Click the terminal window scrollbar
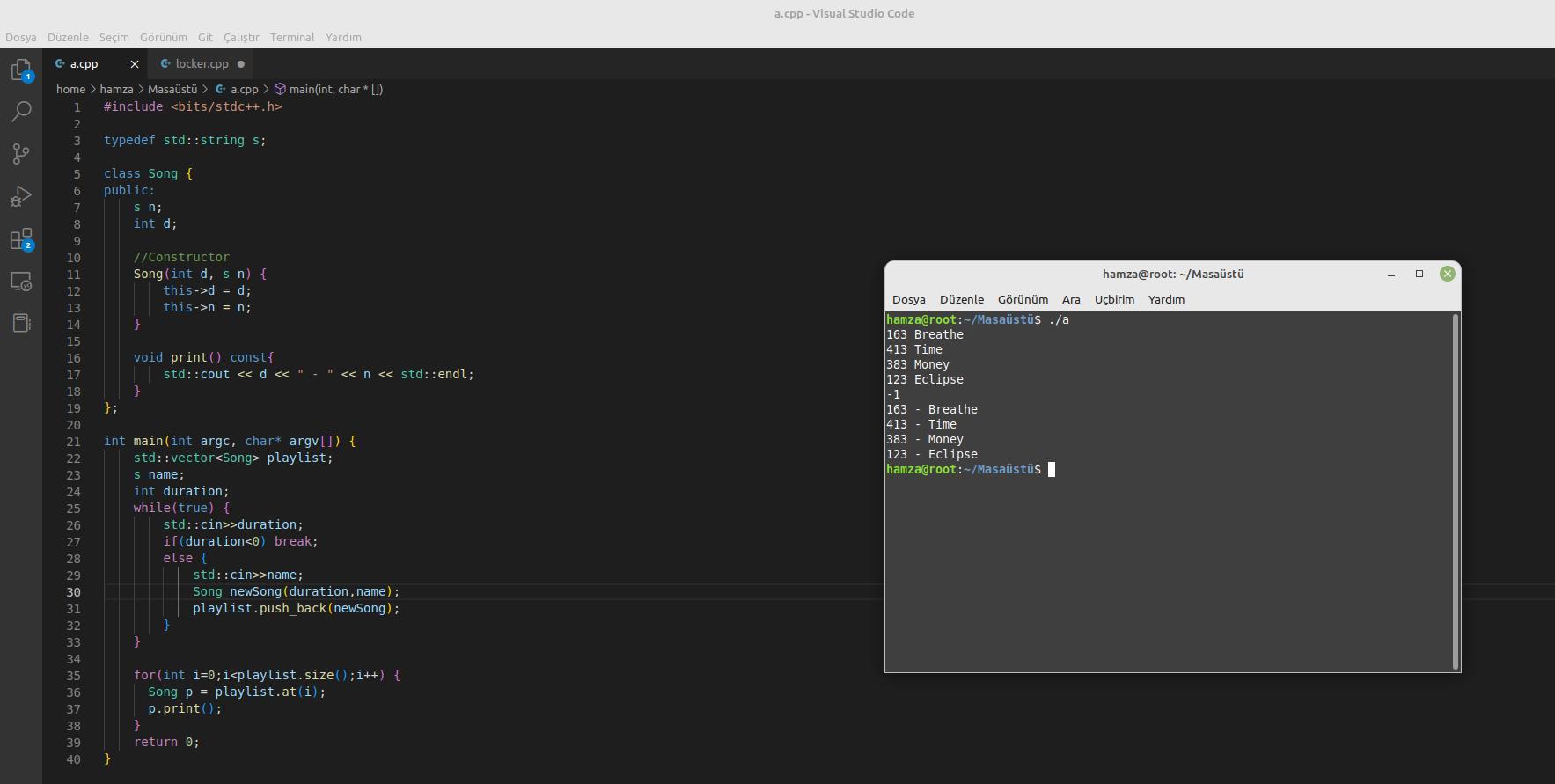The height and width of the screenshot is (784, 1555). [x=1456, y=491]
